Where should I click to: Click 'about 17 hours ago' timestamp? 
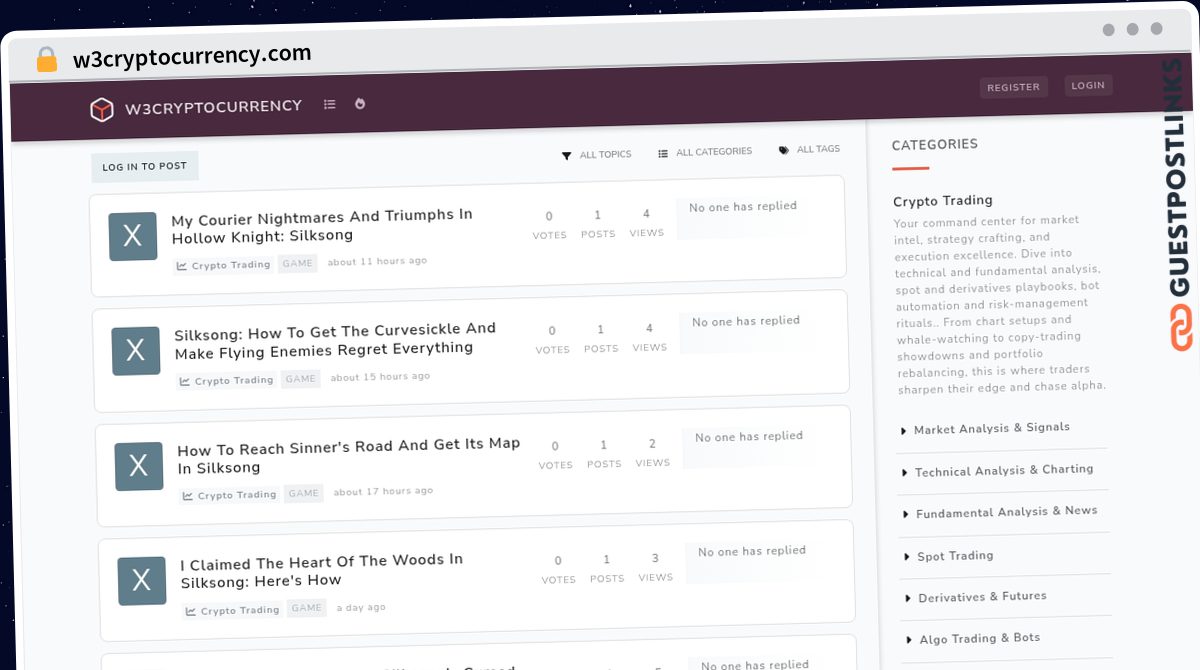click(x=383, y=491)
